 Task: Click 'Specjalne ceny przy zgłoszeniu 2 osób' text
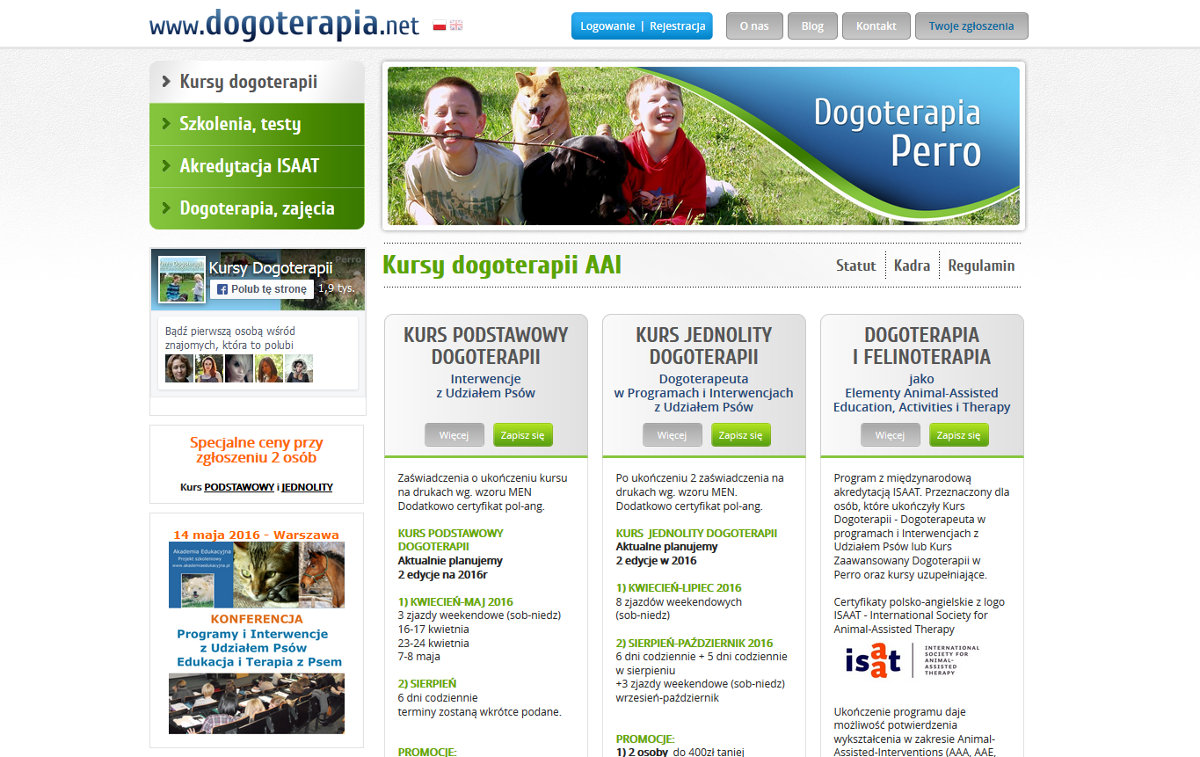click(x=257, y=450)
